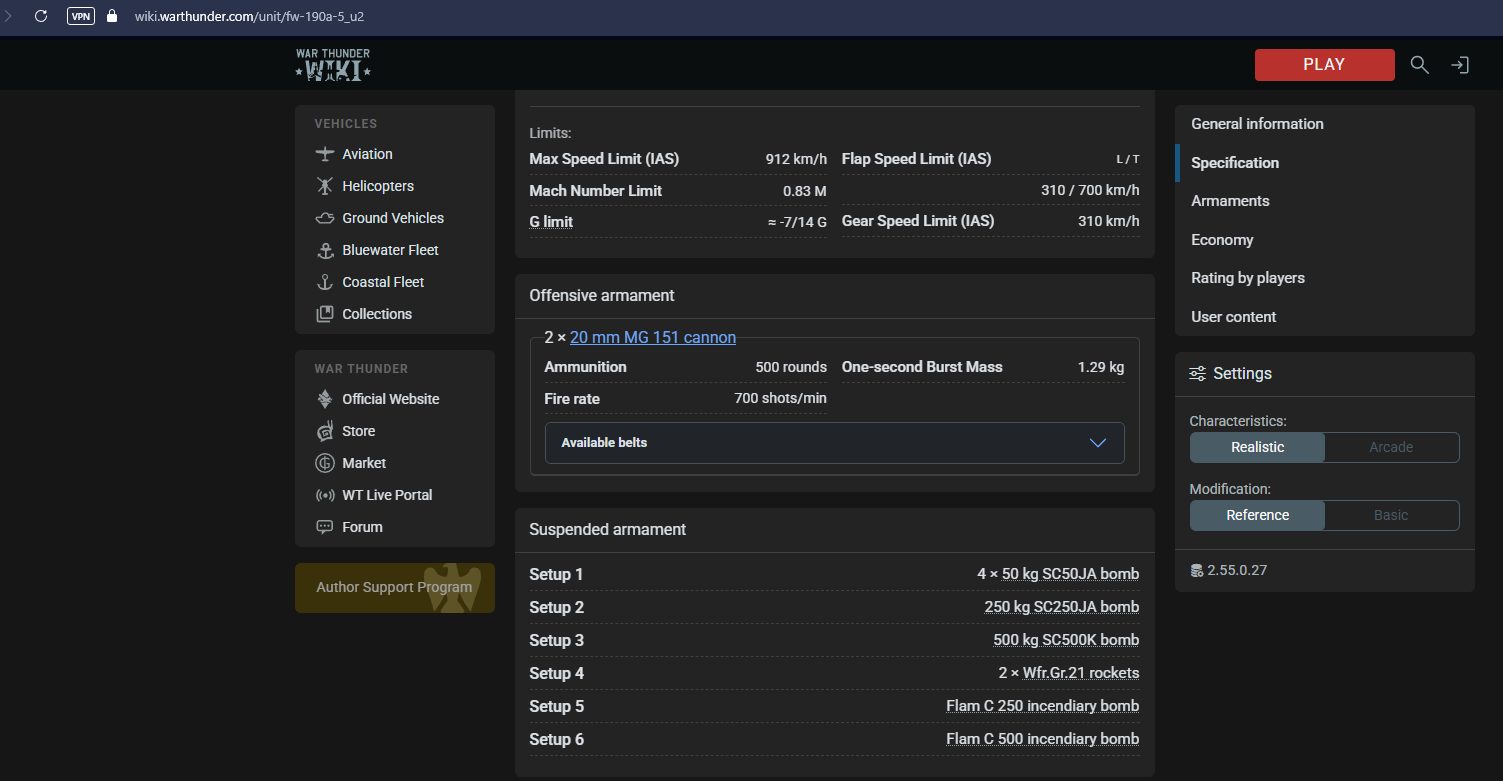The width and height of the screenshot is (1503, 781).
Task: Reload page with browser refresh icon
Action: tap(41, 16)
